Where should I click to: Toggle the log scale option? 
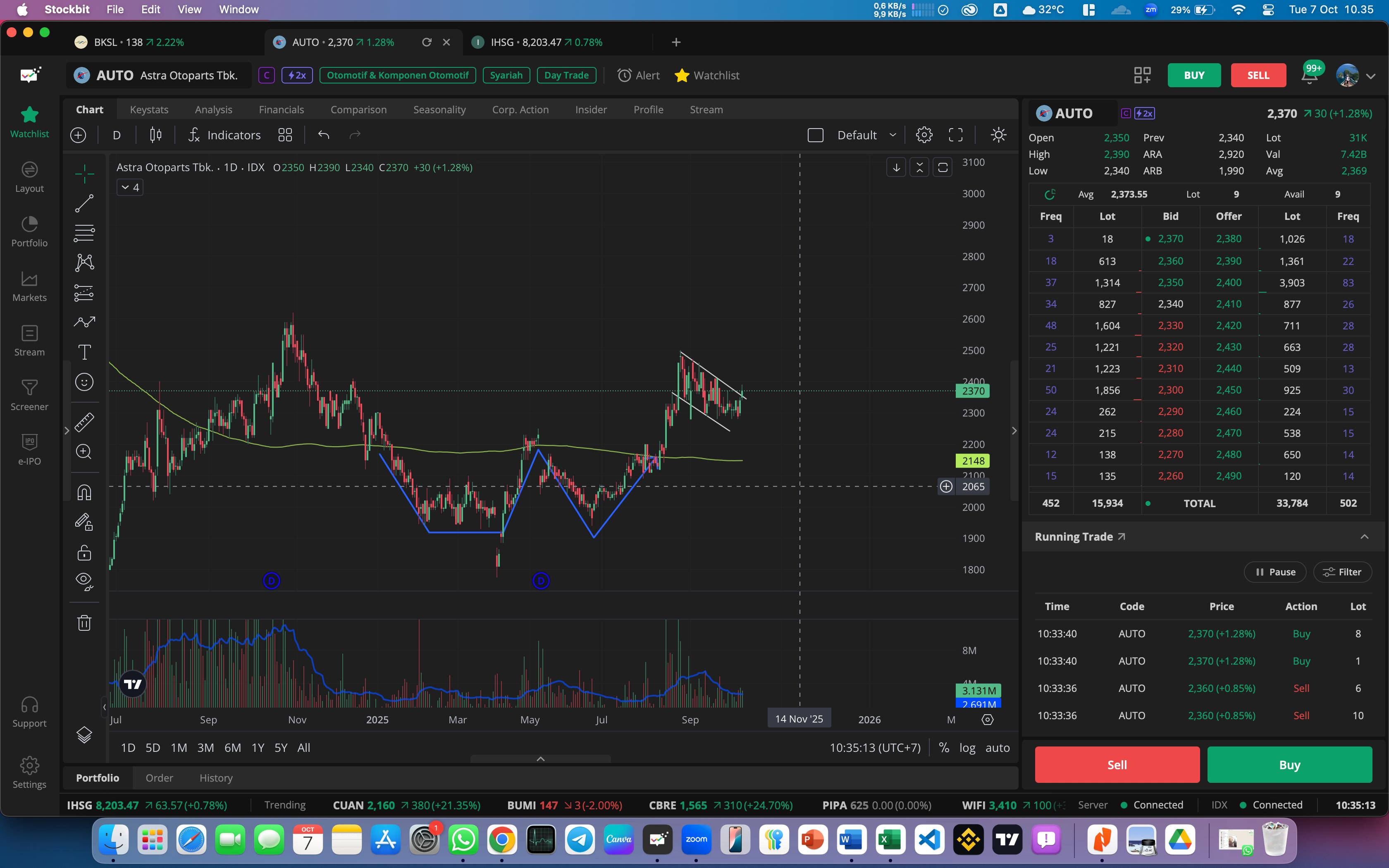point(967,747)
